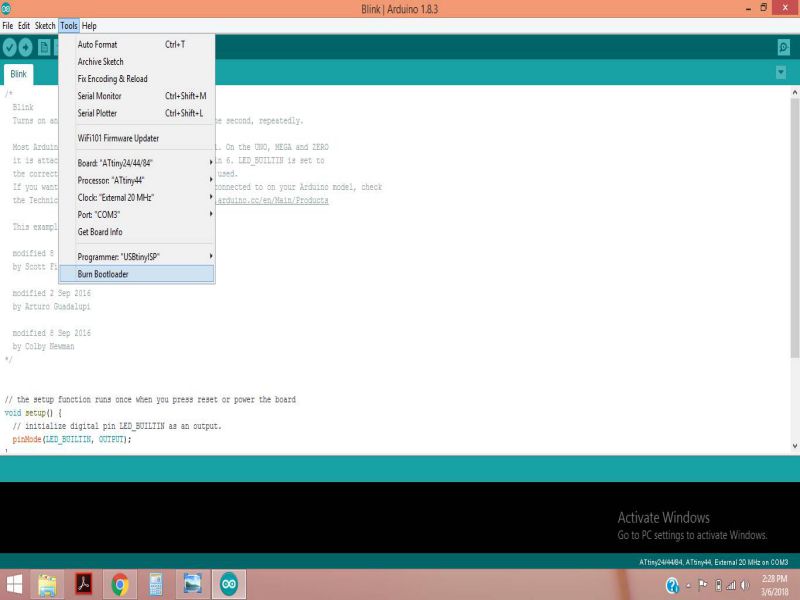Viewport: 800px width, 600px height.
Task: Close the open Tools menu
Action: tap(69, 26)
